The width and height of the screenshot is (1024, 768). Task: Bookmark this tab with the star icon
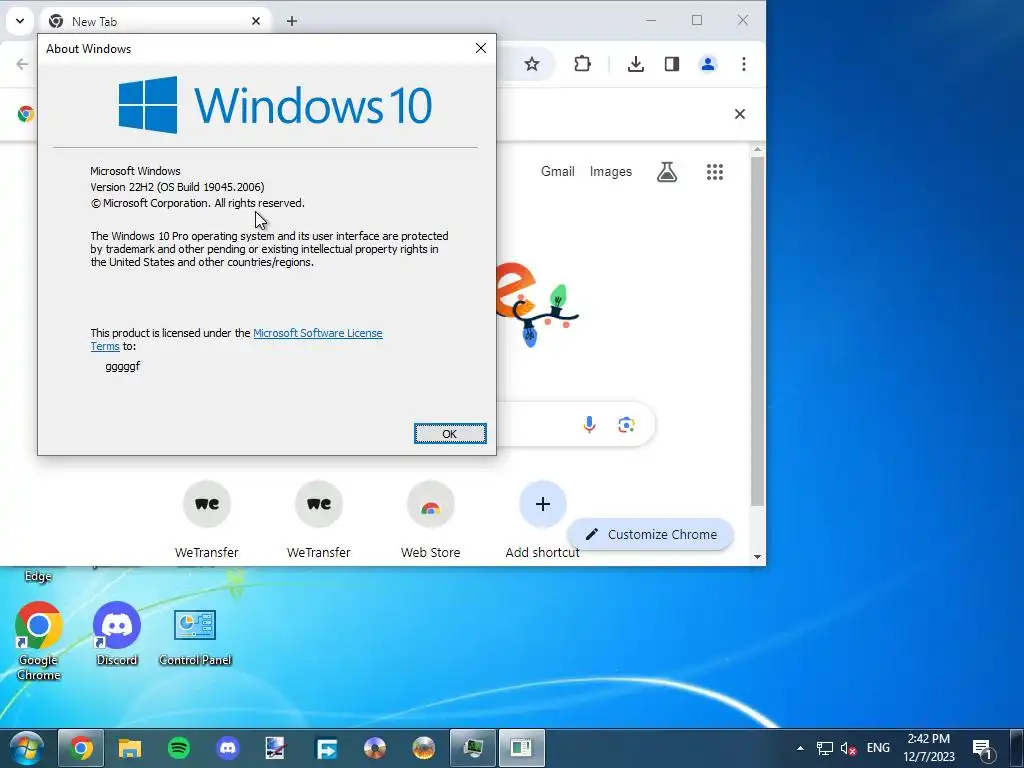point(532,64)
